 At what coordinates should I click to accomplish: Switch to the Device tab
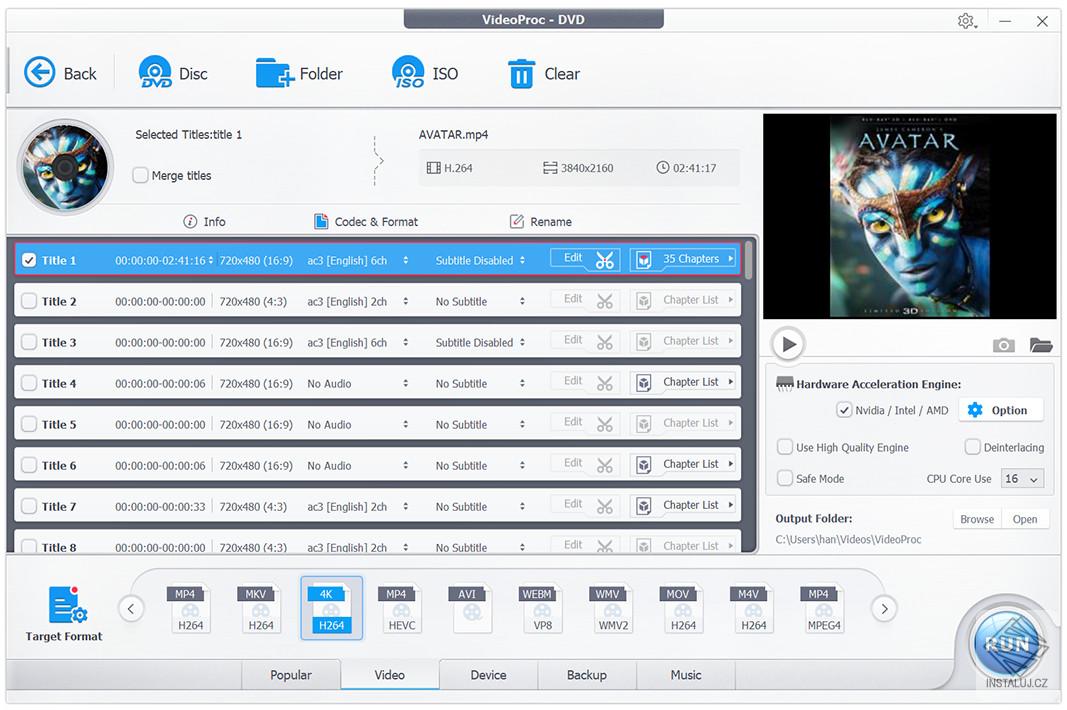(x=488, y=675)
